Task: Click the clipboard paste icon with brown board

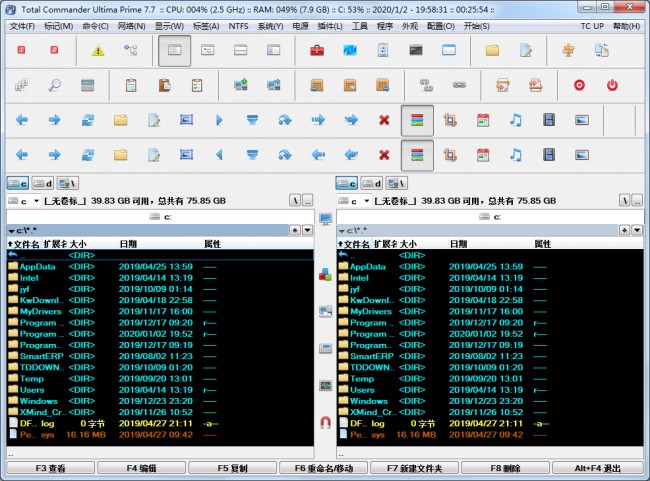Action: [x=165, y=85]
